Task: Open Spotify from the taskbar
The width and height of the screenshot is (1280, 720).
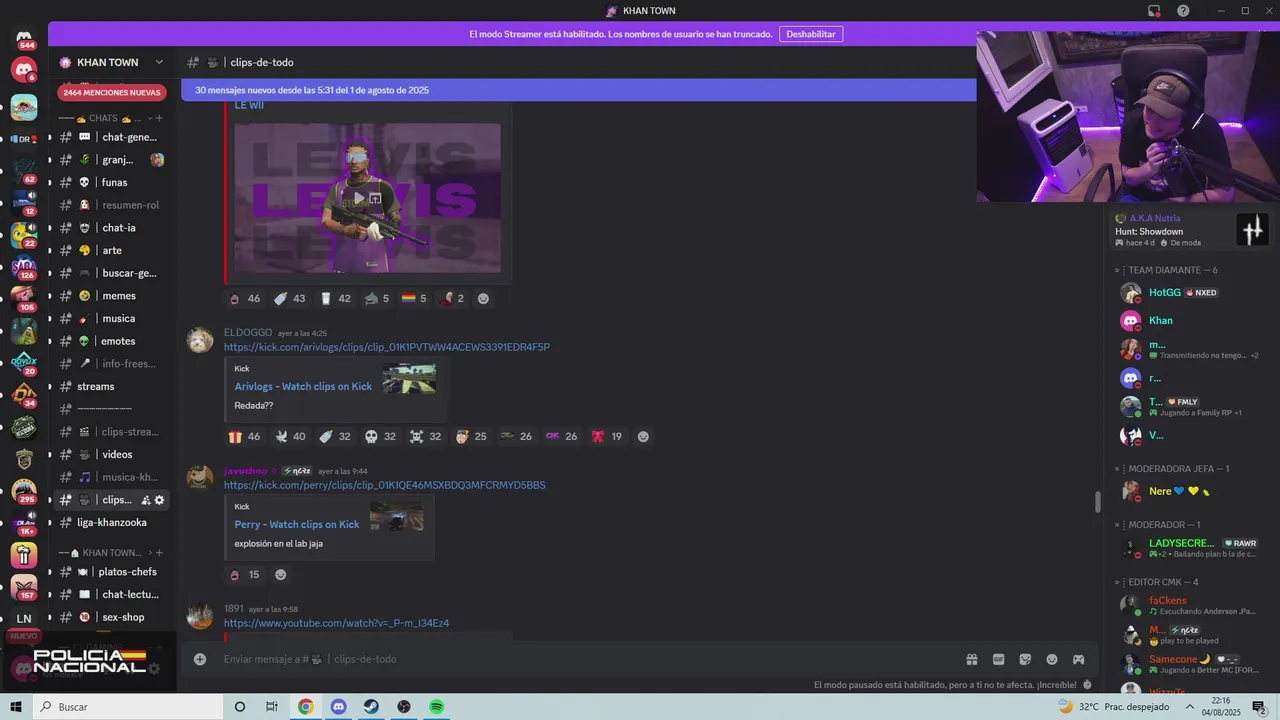Action: tap(437, 707)
